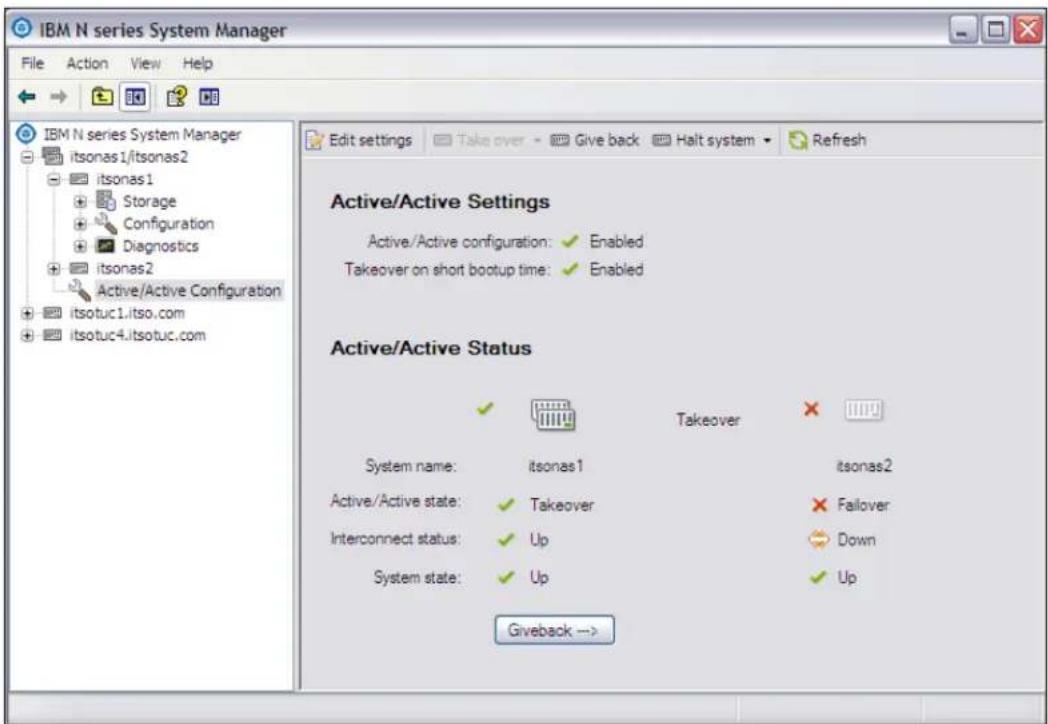Open the Action menu
The image size is (1048, 724).
click(87, 64)
